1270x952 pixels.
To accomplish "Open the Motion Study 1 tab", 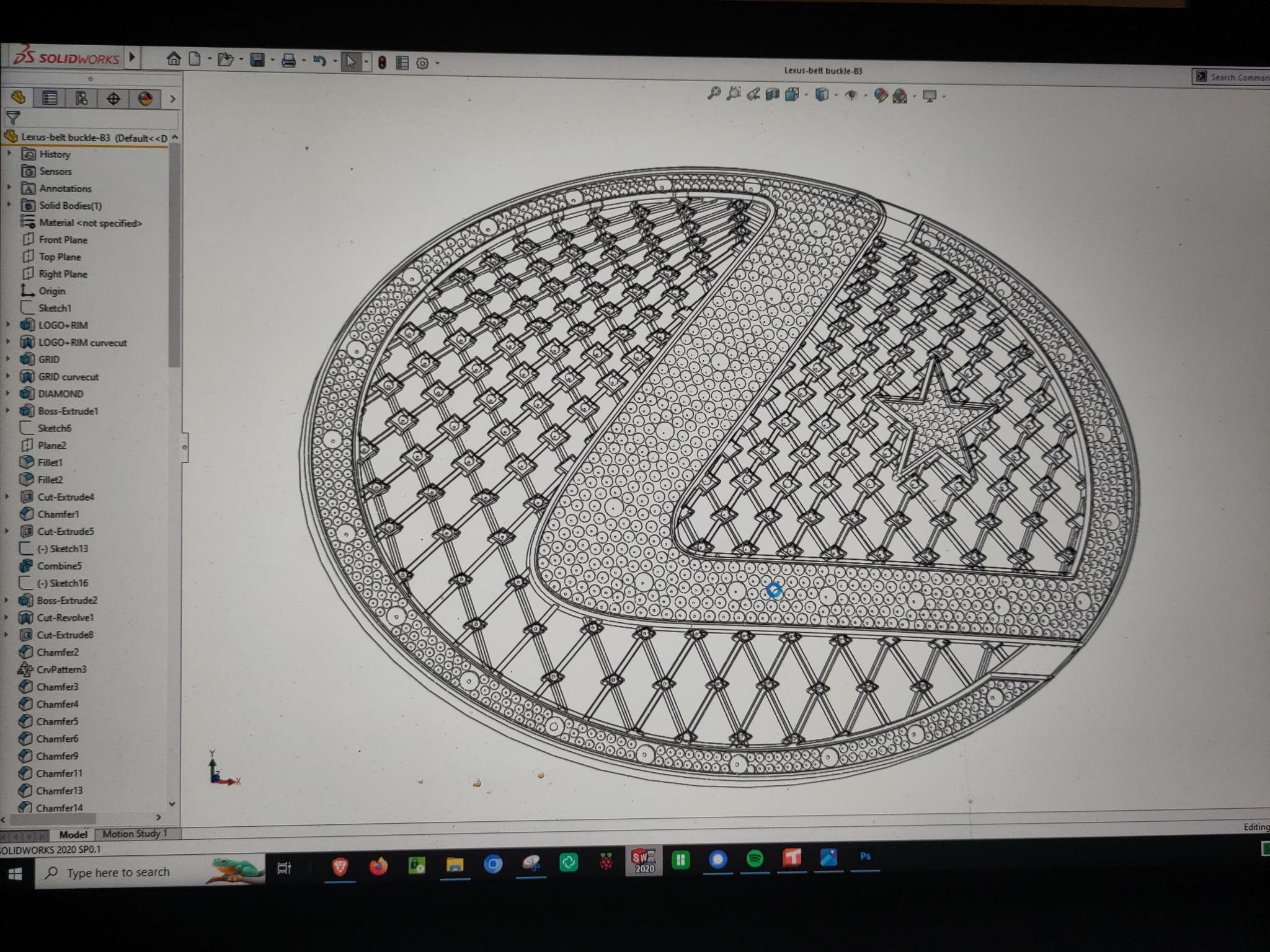I will point(135,834).
